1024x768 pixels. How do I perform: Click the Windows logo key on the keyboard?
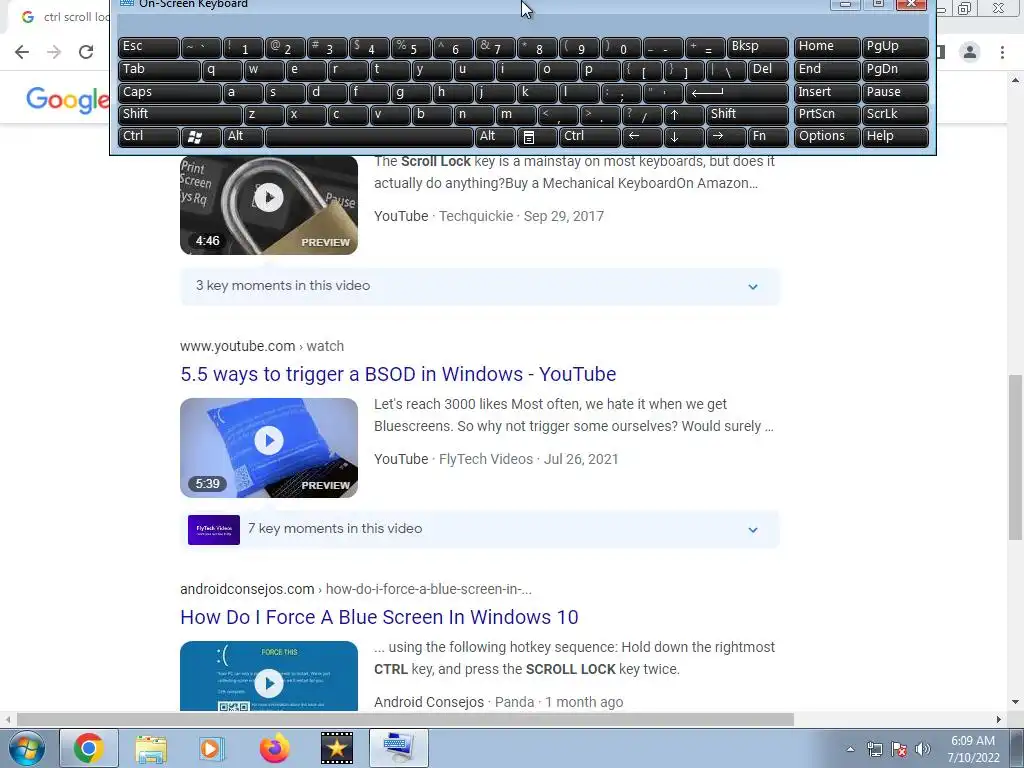click(201, 136)
